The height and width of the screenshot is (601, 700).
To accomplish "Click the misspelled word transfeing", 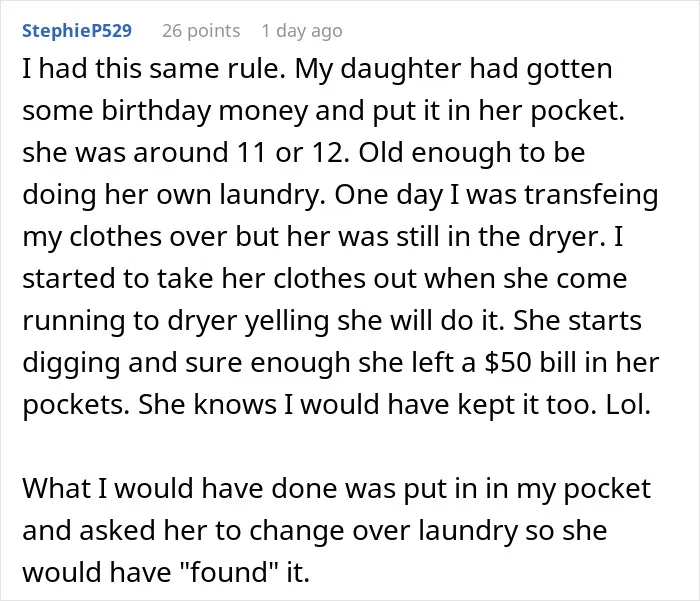I will (591, 195).
